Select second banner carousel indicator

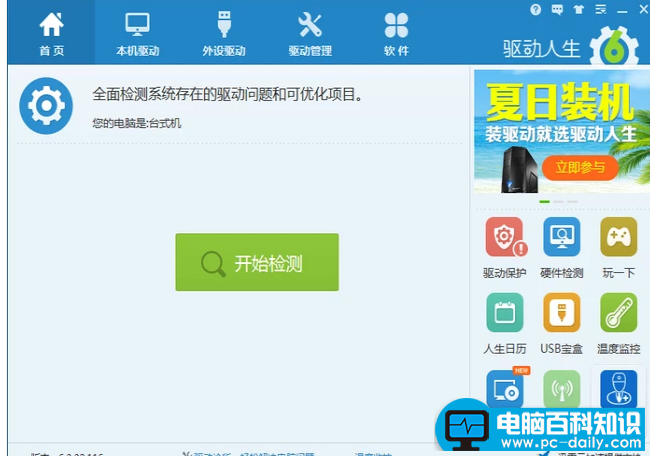[x=558, y=201]
